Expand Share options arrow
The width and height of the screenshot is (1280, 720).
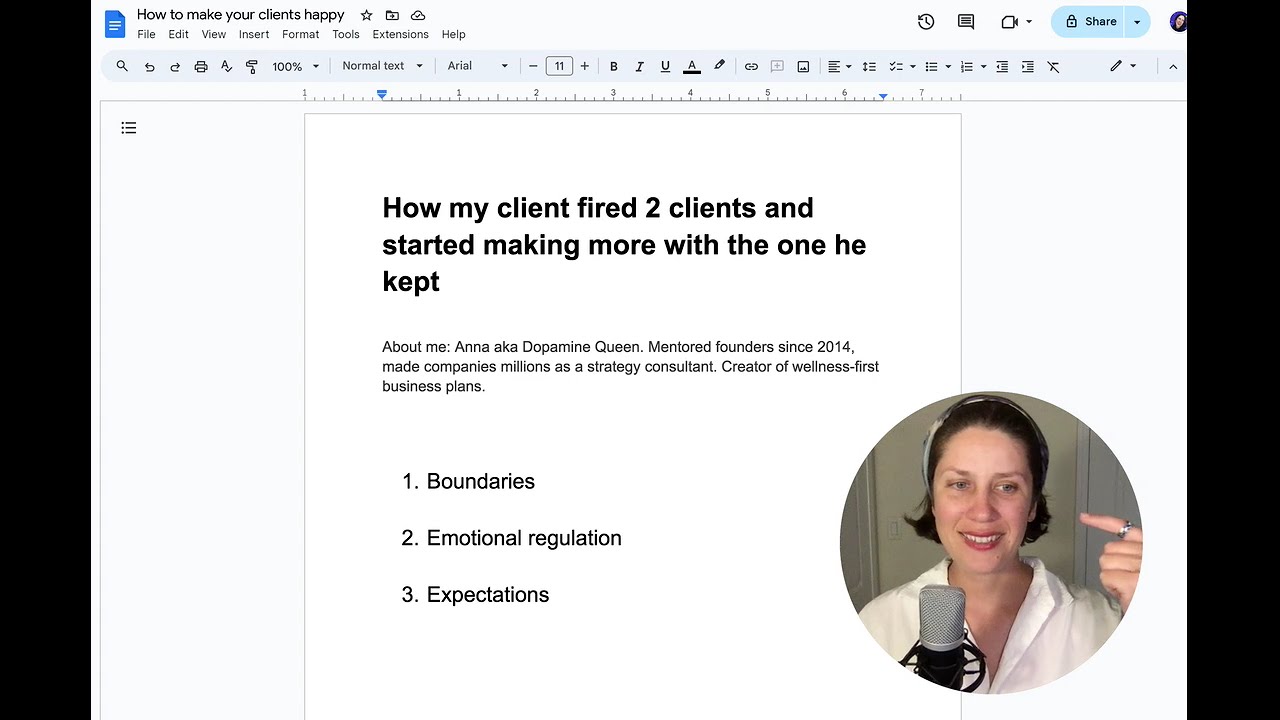click(1137, 22)
